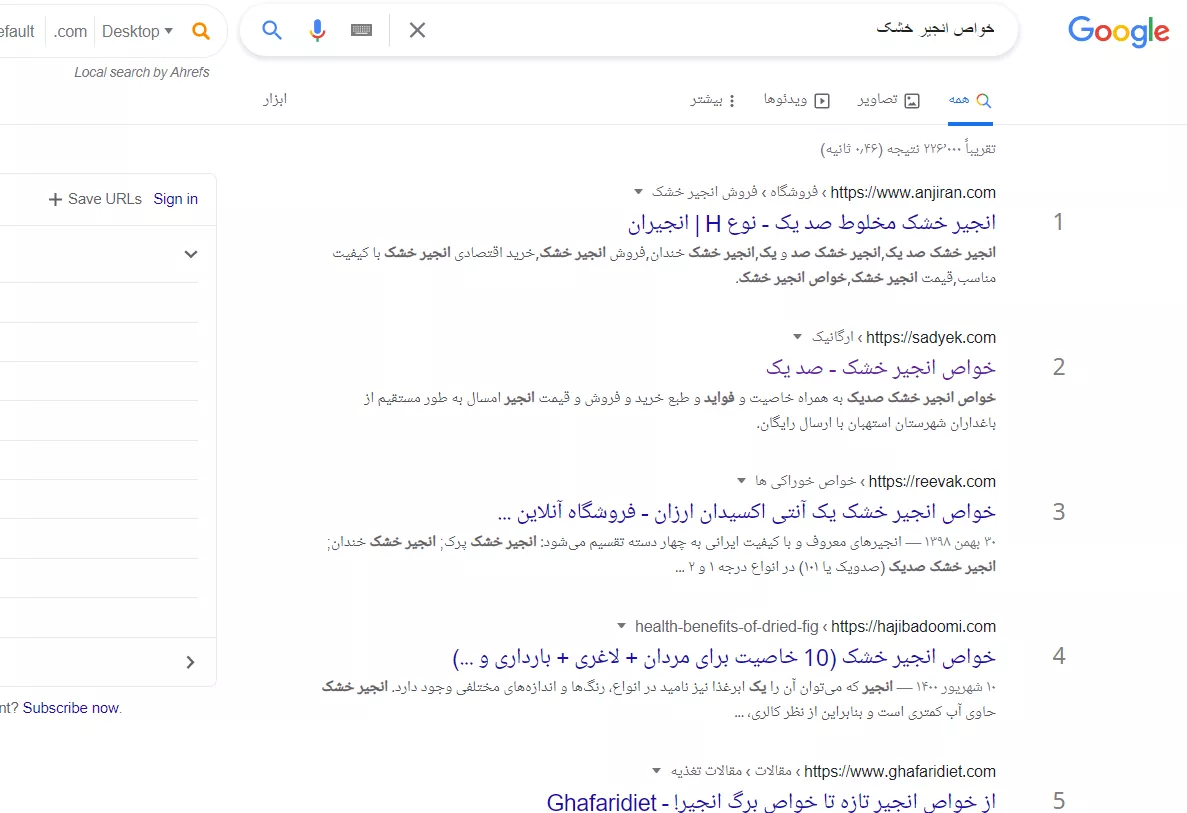Image resolution: width=1187 pixels, height=813 pixels.
Task: Clear the search query with the X icon
Action: 417,30
